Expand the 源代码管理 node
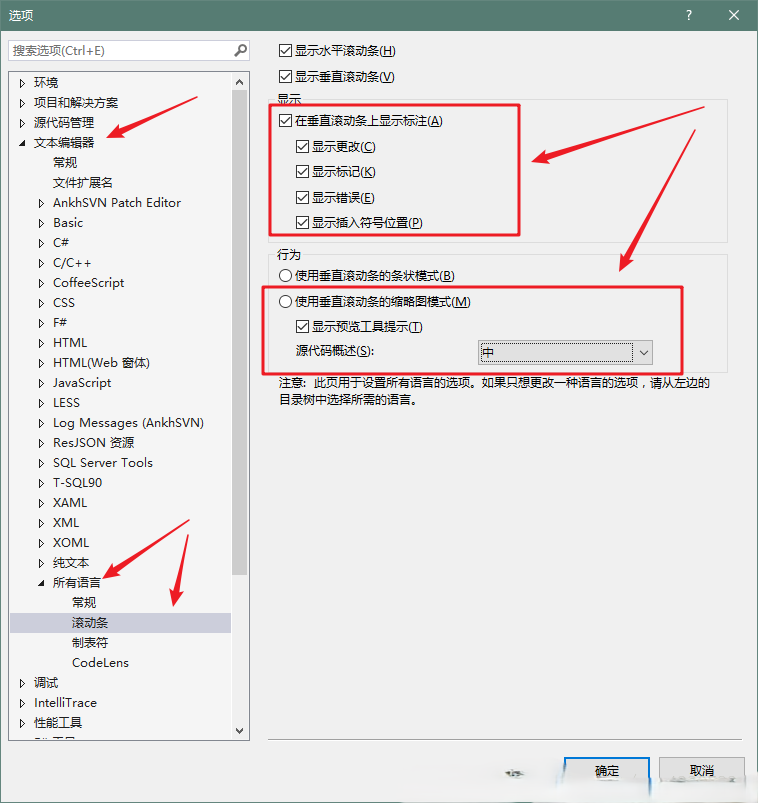 coord(22,123)
